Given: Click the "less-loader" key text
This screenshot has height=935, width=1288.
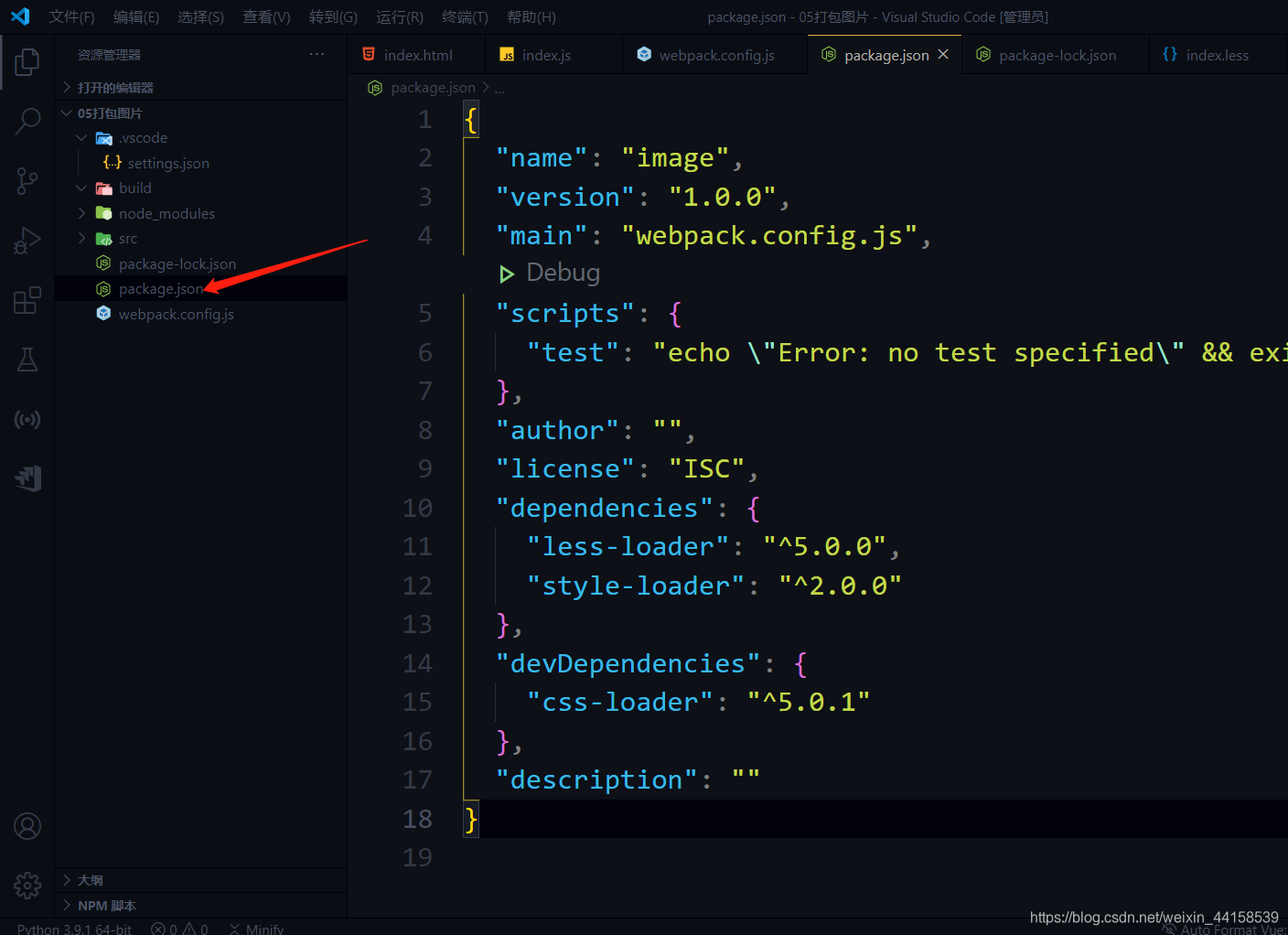Looking at the screenshot, I should point(628,546).
